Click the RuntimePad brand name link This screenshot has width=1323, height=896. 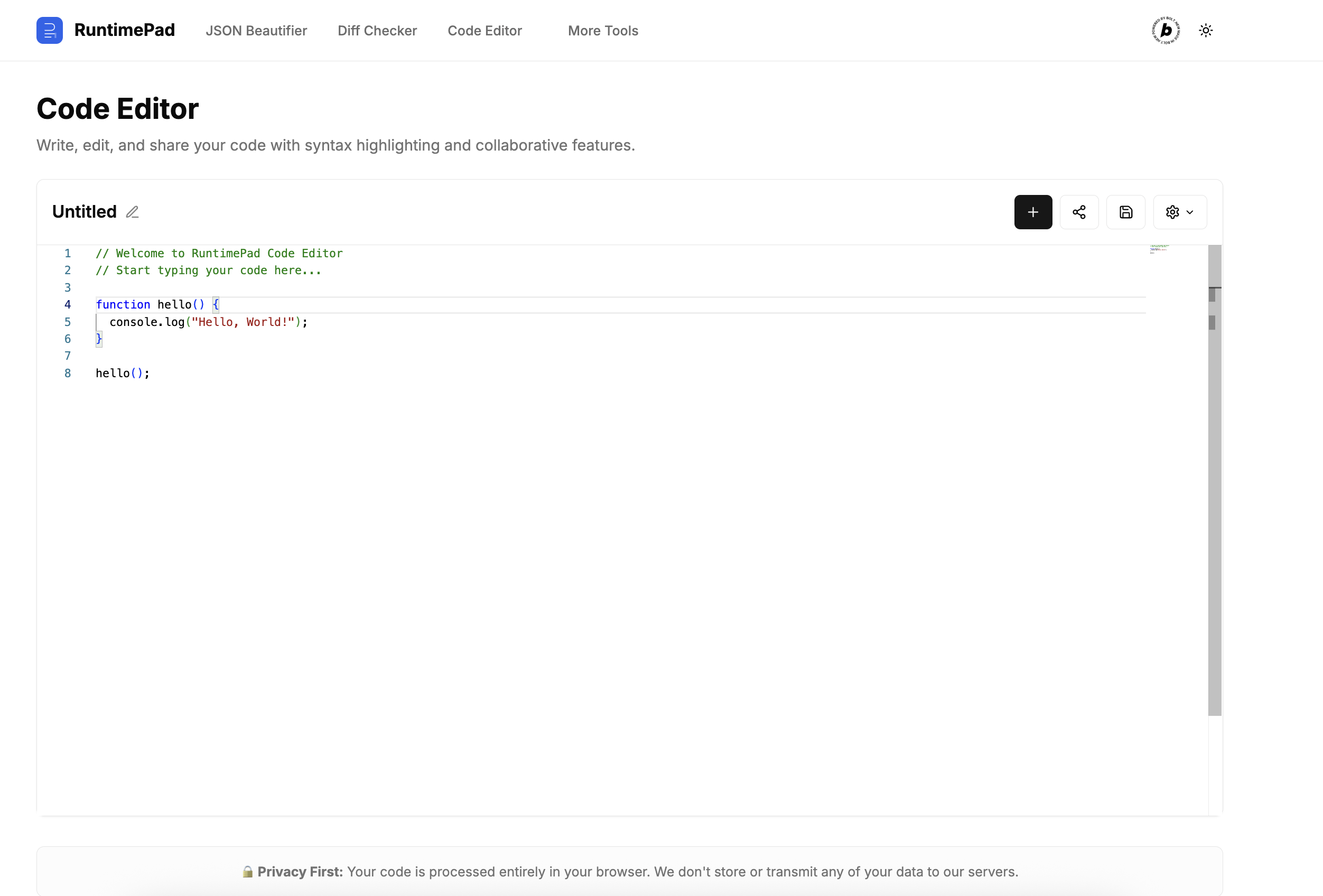pyautogui.click(x=124, y=30)
